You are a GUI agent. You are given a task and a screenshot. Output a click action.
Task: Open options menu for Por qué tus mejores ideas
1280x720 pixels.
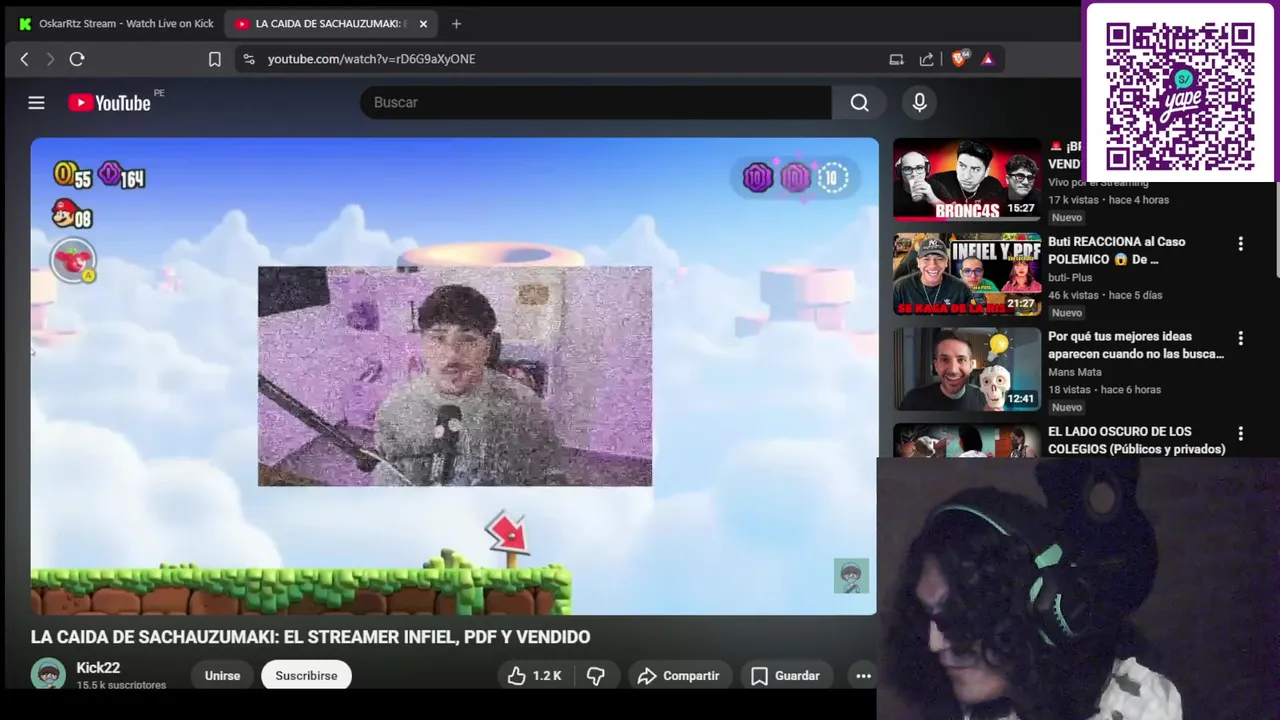pyautogui.click(x=1241, y=338)
